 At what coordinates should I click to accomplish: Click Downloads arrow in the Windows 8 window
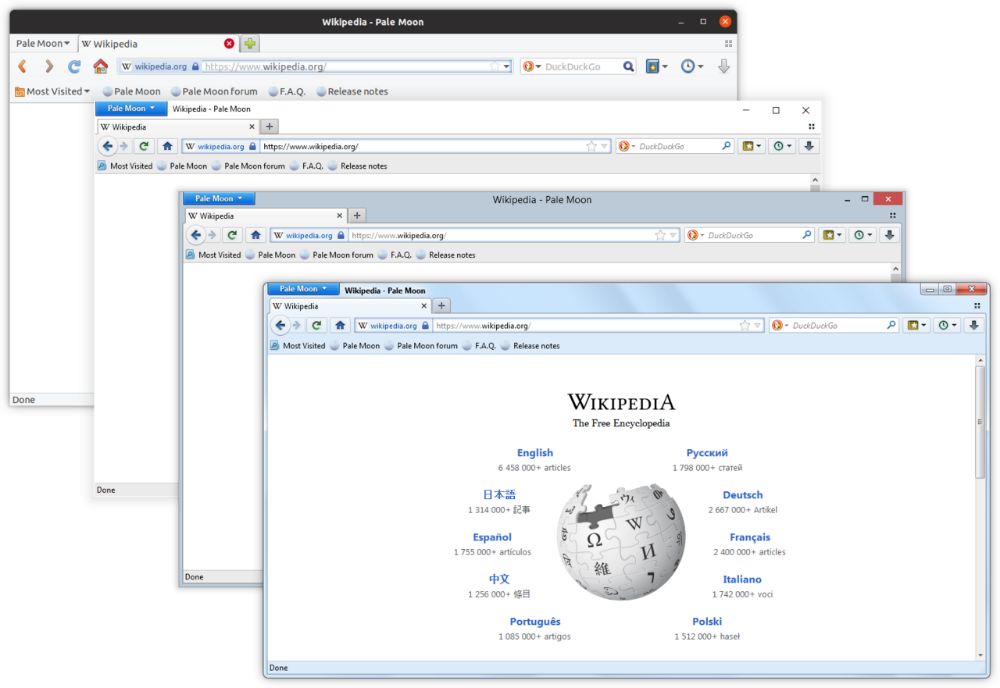point(890,235)
